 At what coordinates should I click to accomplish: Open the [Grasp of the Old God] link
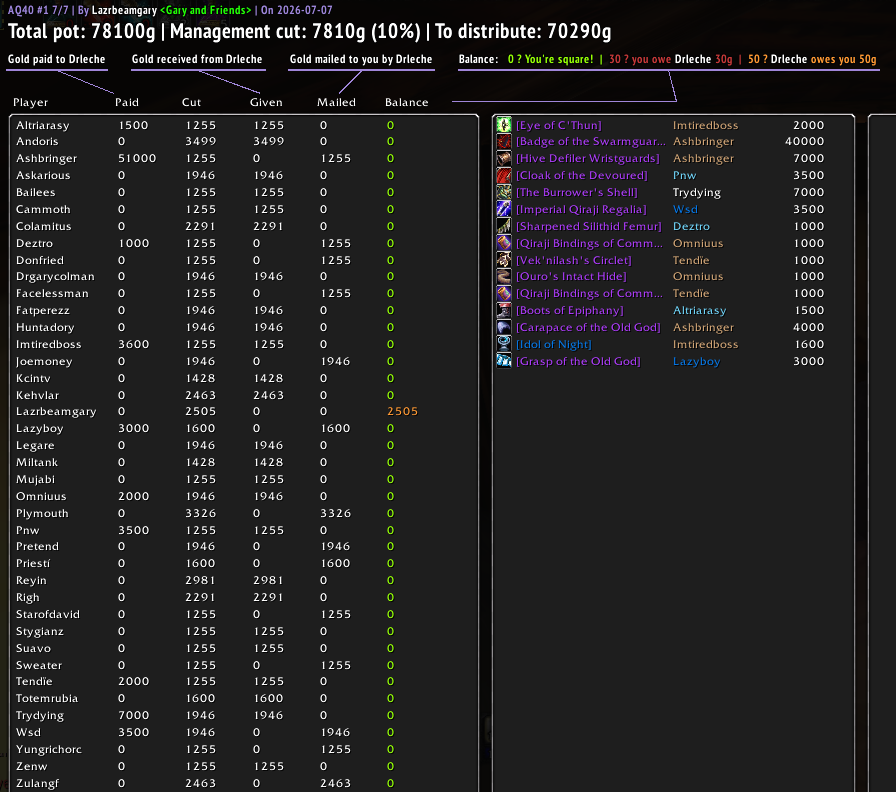(578, 361)
